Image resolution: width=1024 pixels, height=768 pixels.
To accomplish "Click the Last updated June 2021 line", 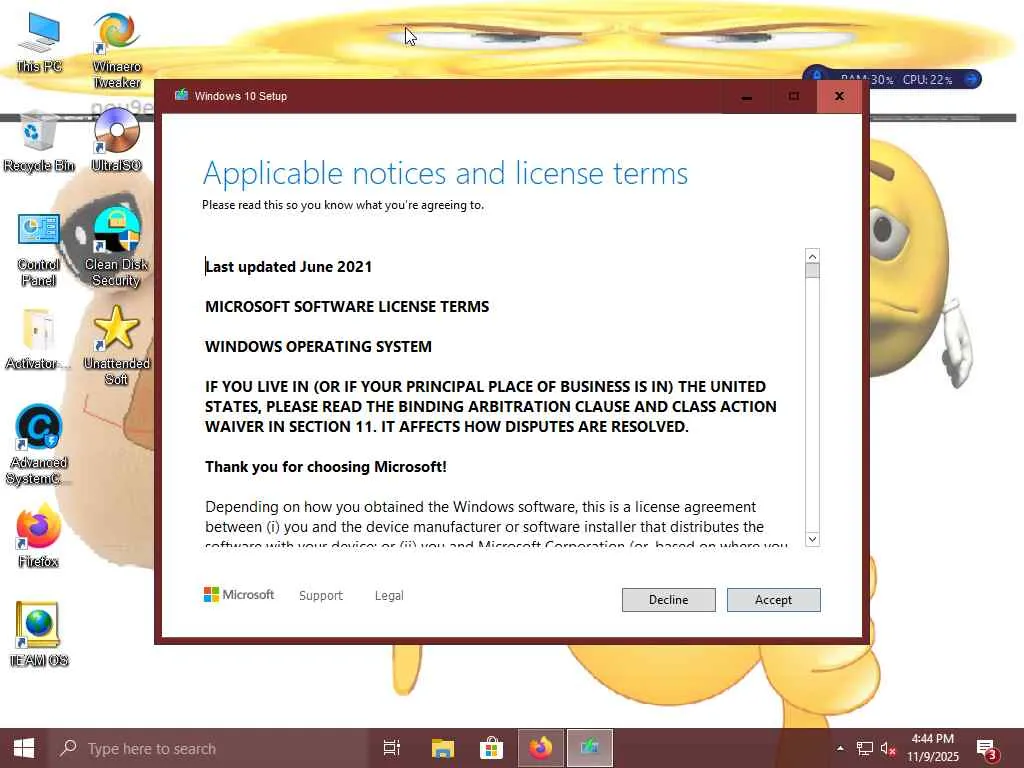I will tap(289, 266).
